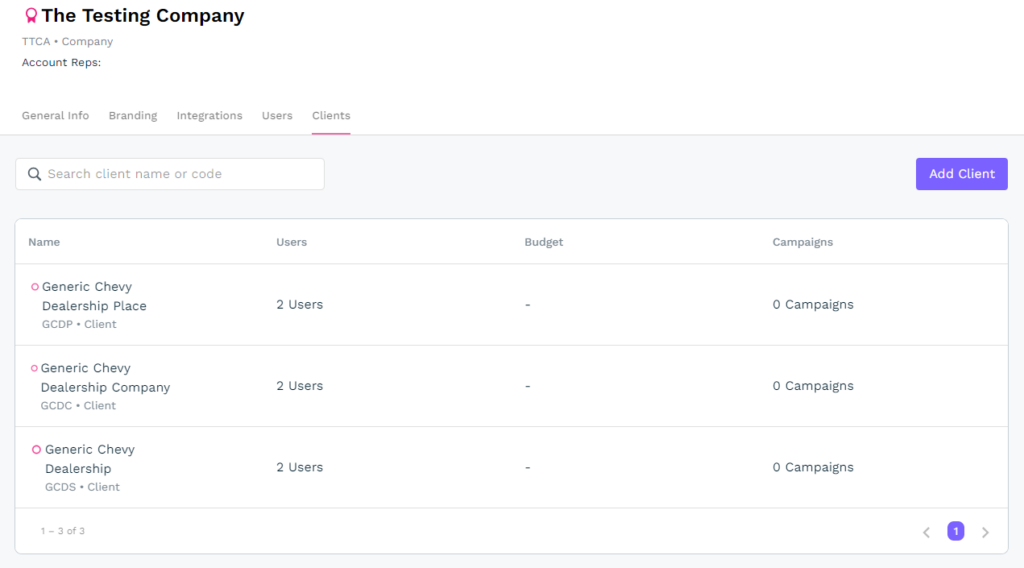Click the status circle icon for GCDS client
This screenshot has width=1024, height=568.
point(36,450)
